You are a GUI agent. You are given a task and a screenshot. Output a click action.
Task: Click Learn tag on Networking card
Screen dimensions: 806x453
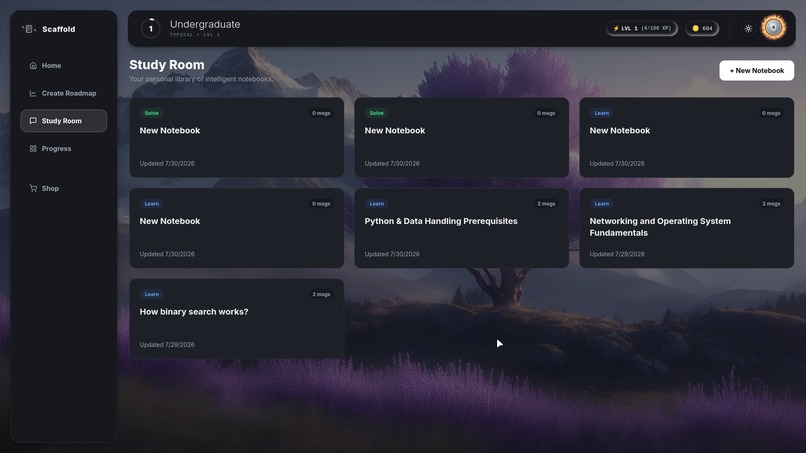click(x=601, y=204)
